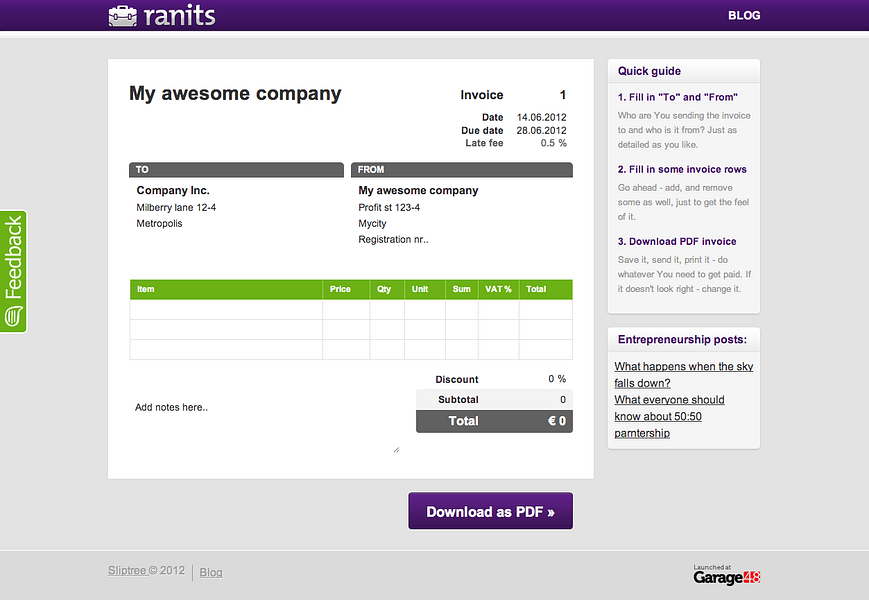
Task: Edit the due date 28.06.2012
Action: [x=541, y=130]
